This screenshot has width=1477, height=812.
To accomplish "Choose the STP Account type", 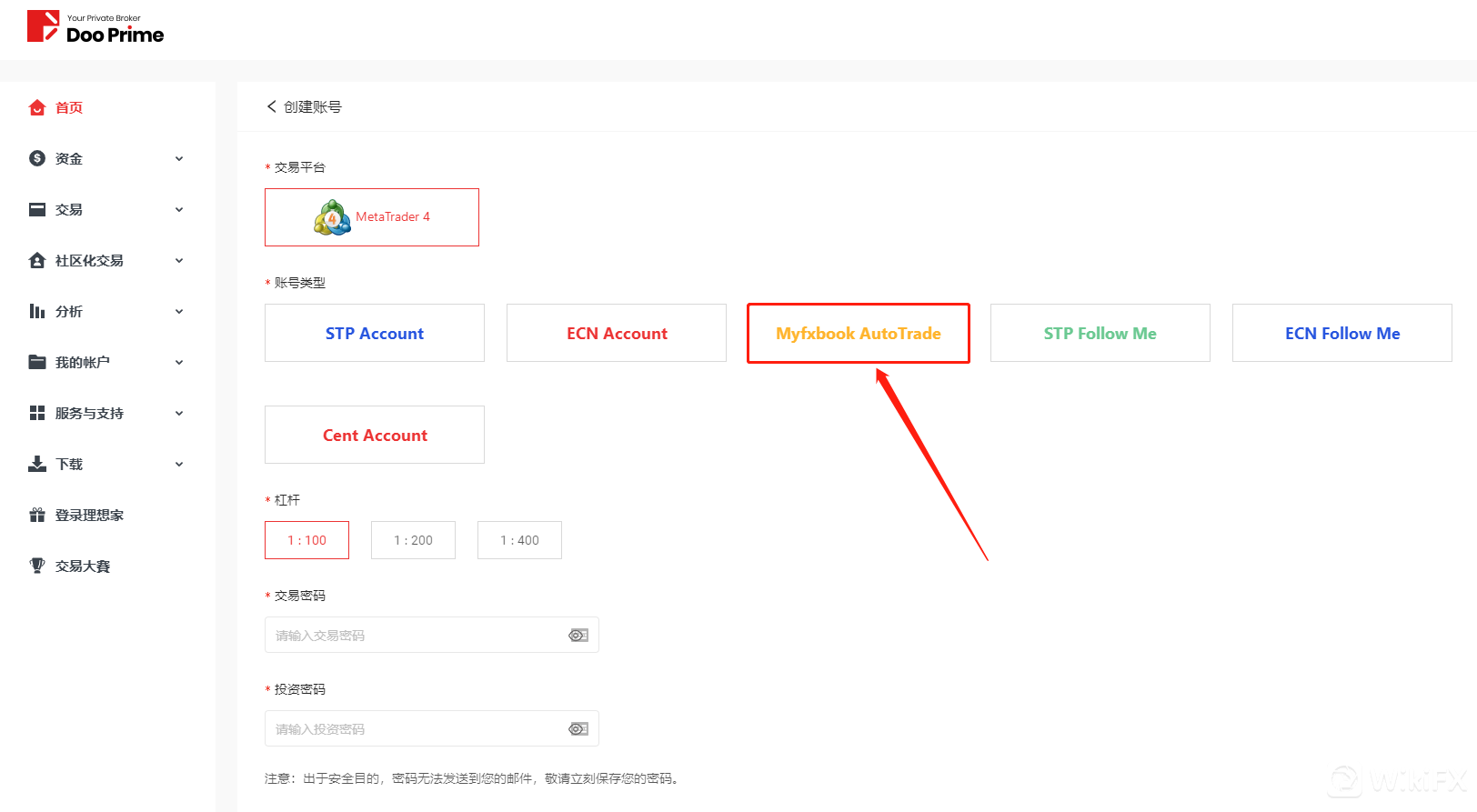I will (375, 333).
